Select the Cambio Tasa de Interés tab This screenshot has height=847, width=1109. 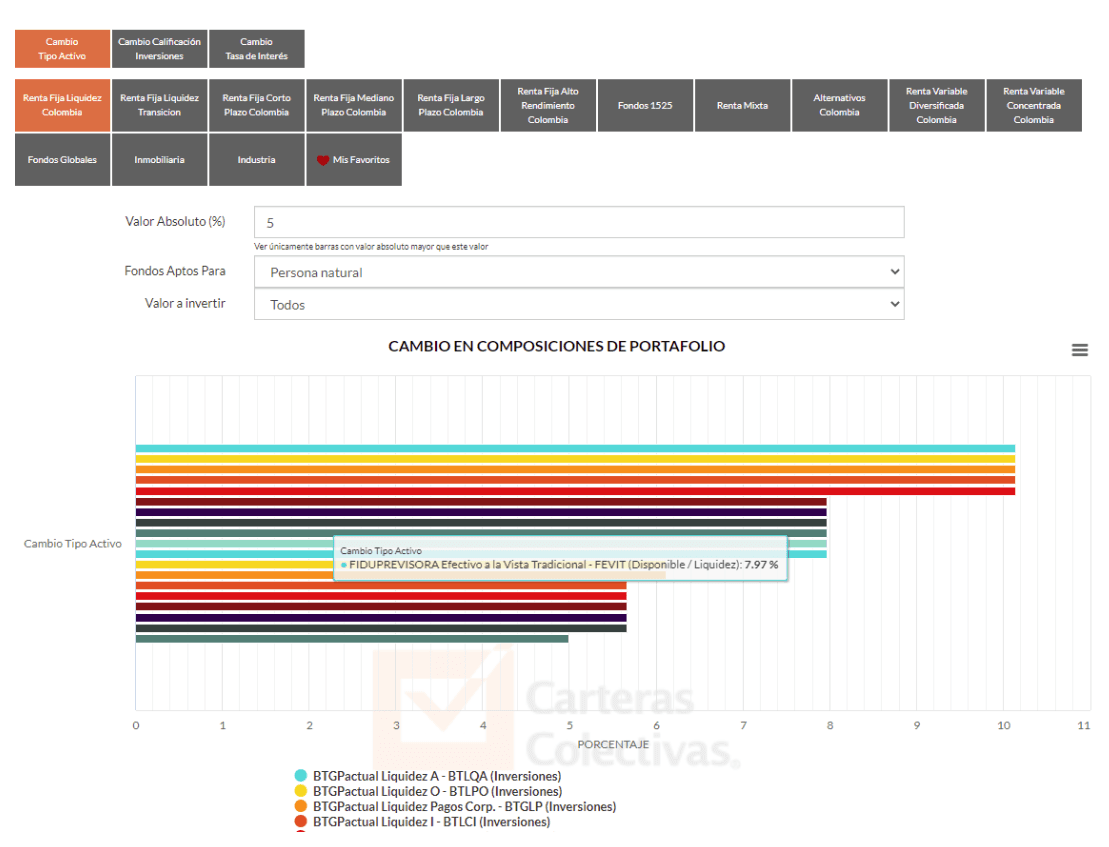pos(257,49)
